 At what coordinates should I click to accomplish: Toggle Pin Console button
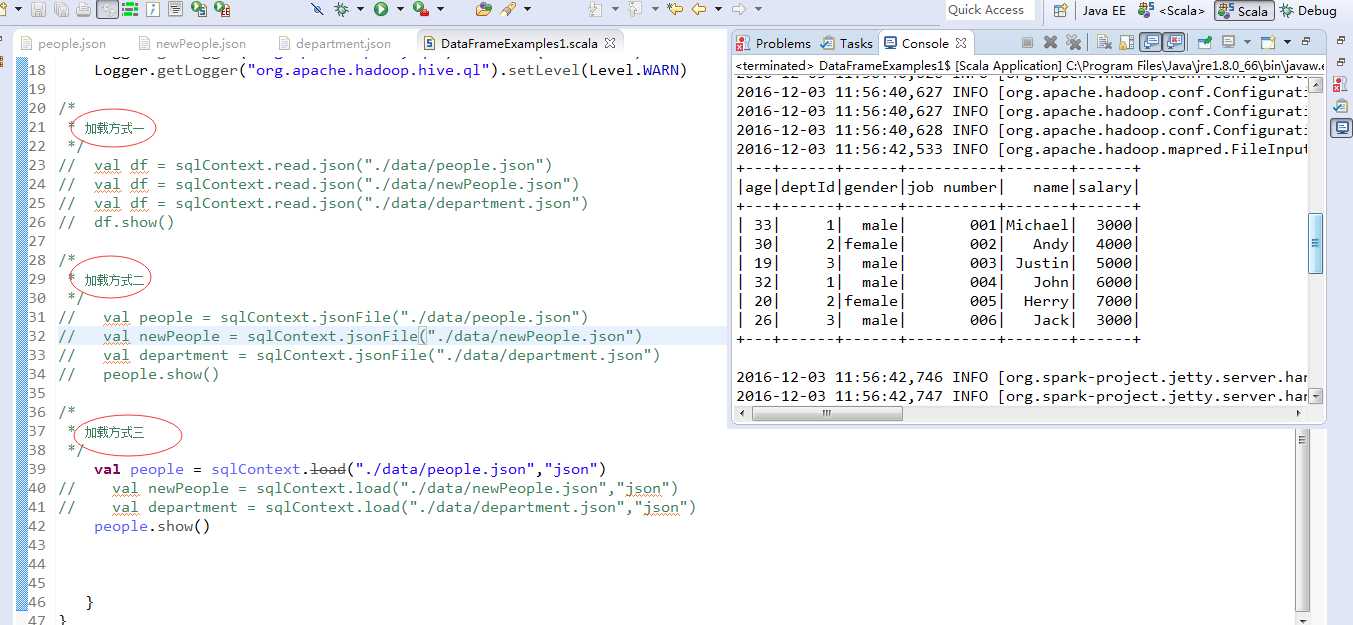pyautogui.click(x=1205, y=43)
